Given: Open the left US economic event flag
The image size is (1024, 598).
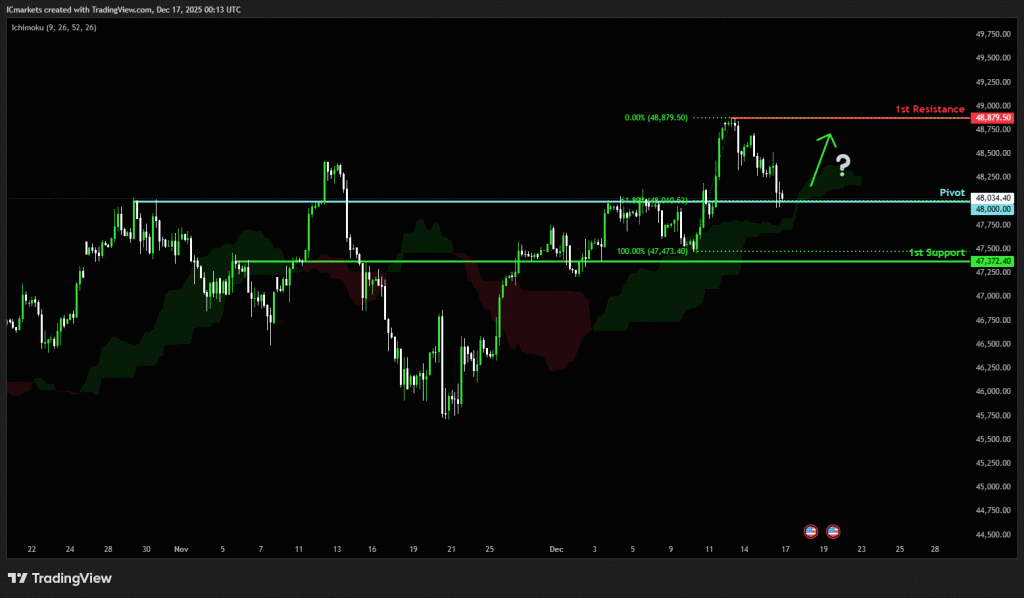Looking at the screenshot, I should coord(811,530).
